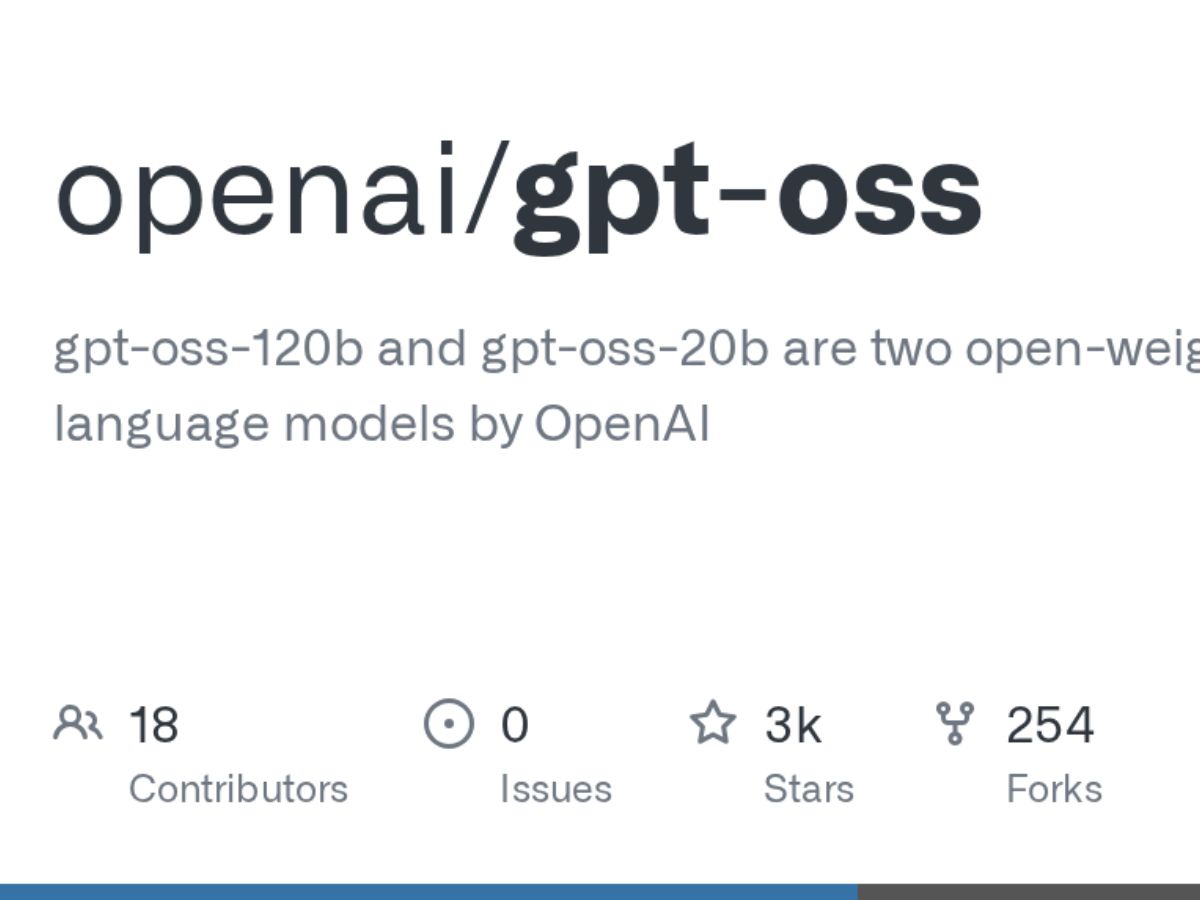
Task: Select the 3k stars count
Action: (x=792, y=724)
